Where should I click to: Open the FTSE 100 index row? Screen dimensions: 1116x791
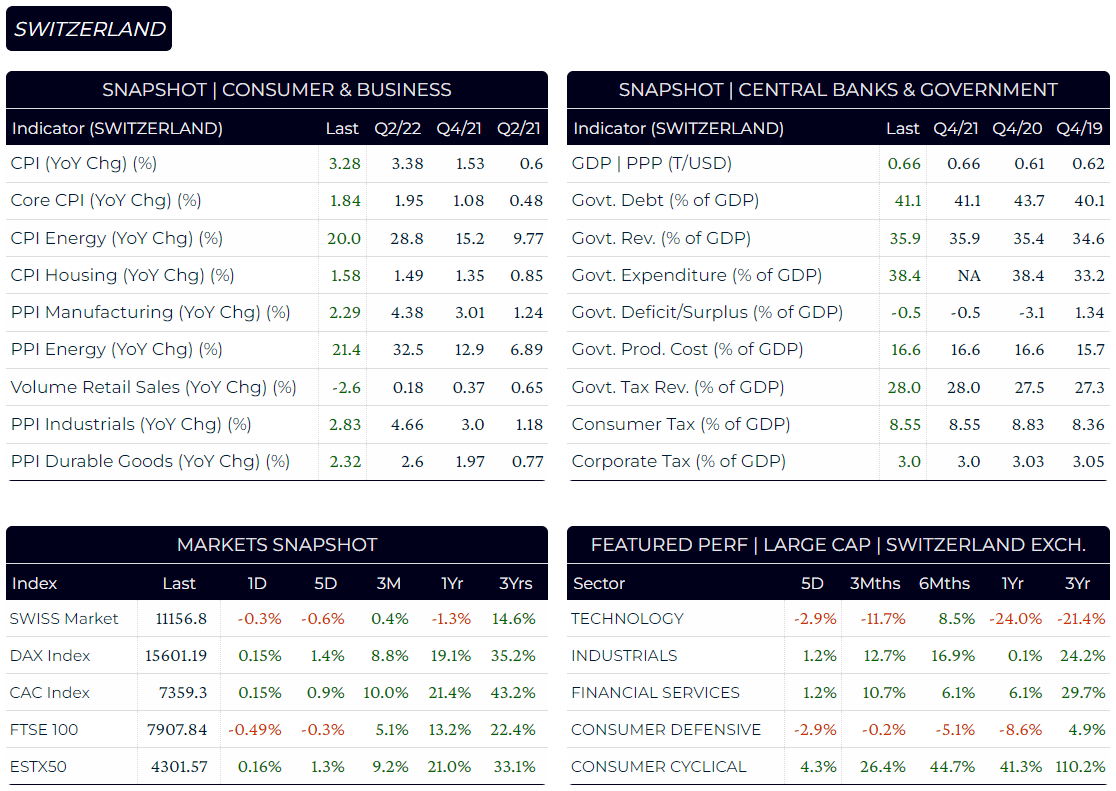tap(277, 730)
